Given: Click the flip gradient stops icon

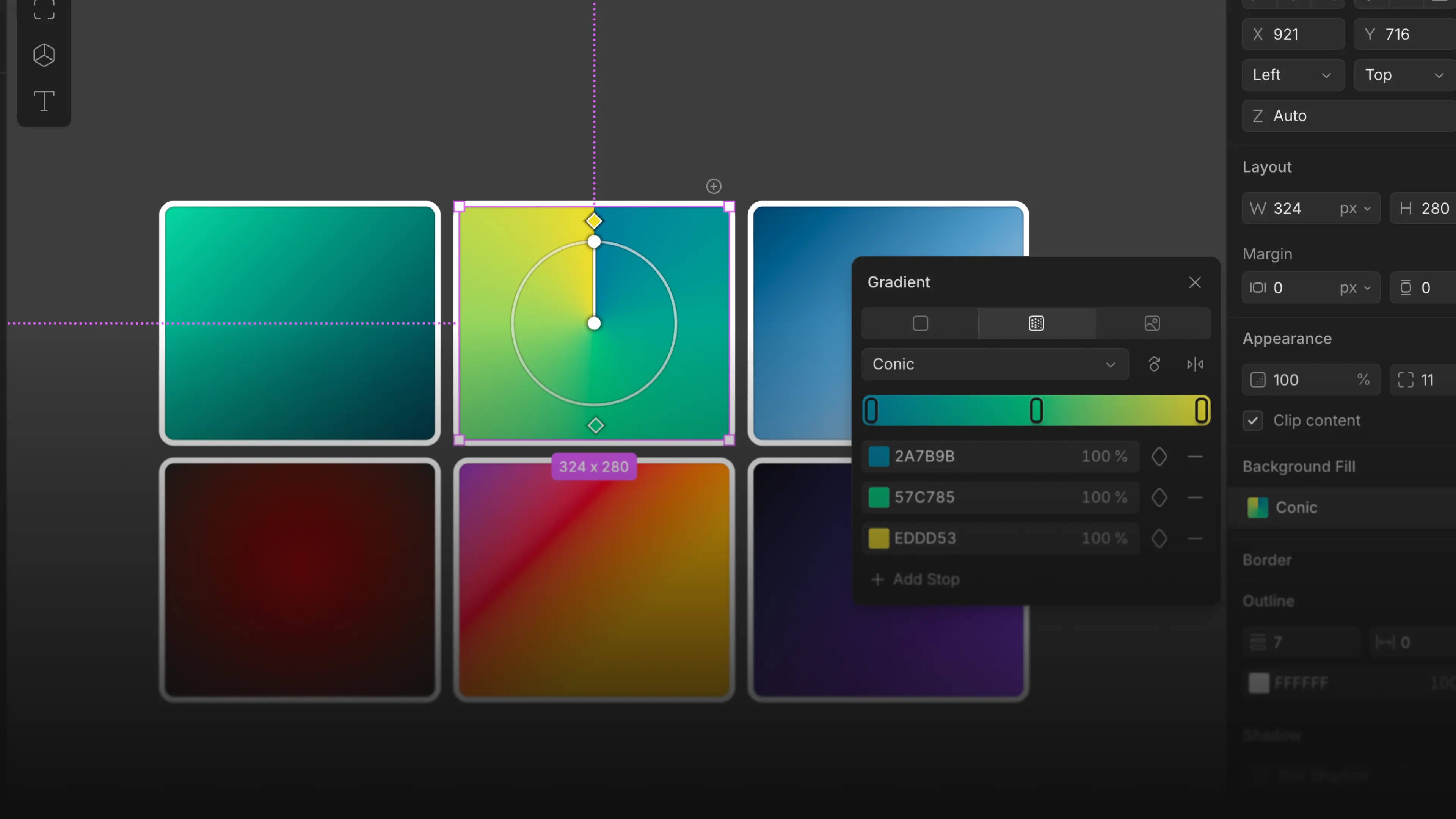Looking at the screenshot, I should [1195, 364].
